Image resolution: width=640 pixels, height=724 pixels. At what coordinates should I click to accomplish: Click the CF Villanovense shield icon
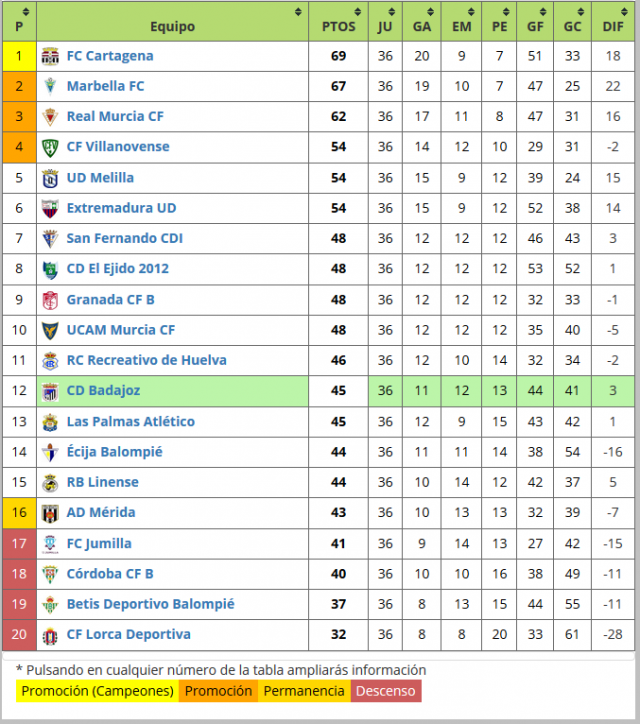[50, 147]
